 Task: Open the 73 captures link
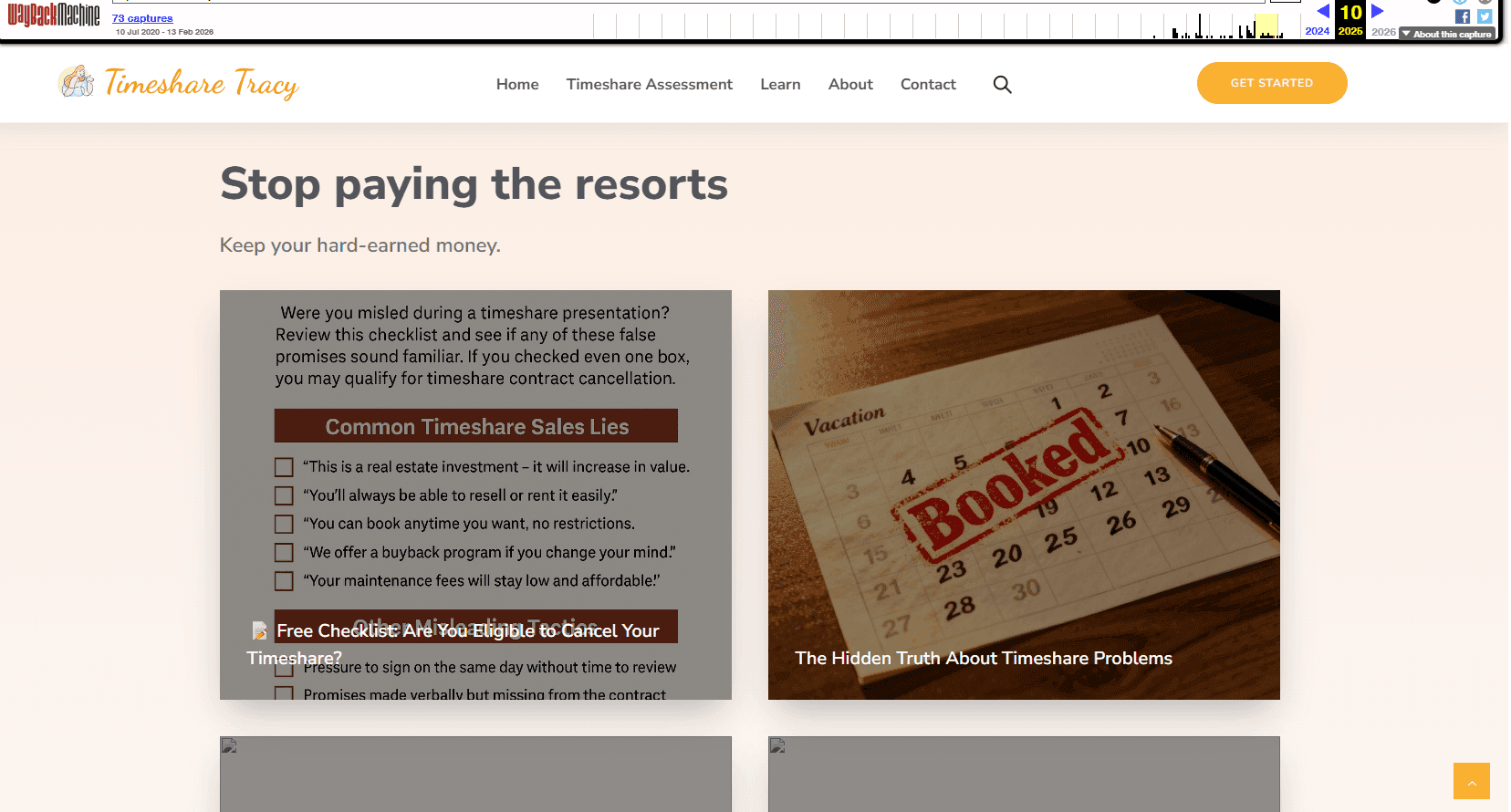(x=142, y=18)
